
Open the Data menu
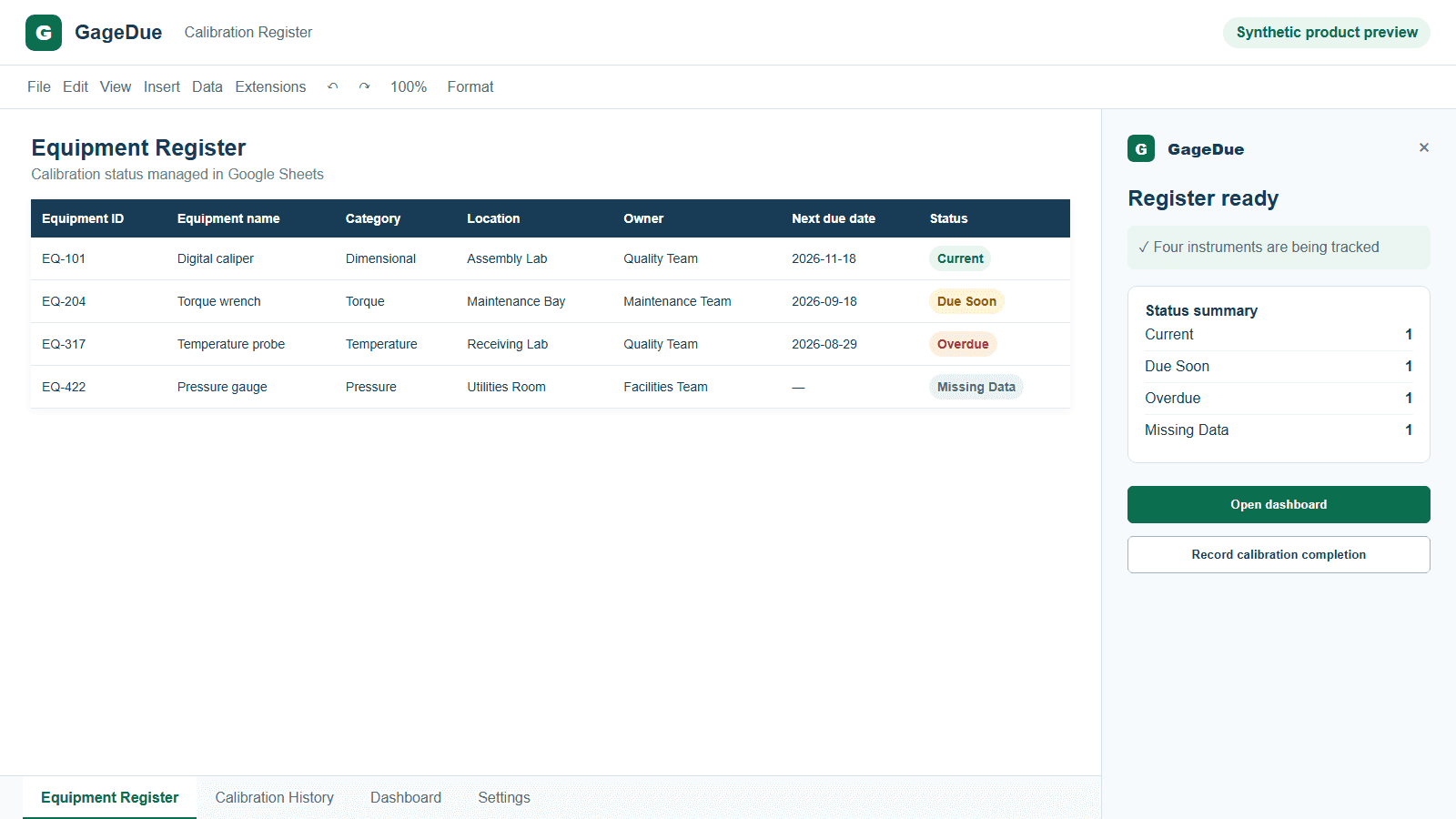[207, 86]
